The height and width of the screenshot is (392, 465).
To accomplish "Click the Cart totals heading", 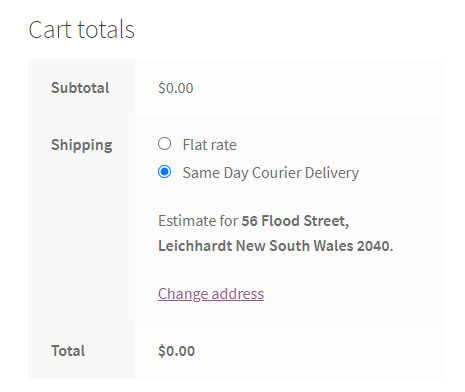I will [x=82, y=30].
